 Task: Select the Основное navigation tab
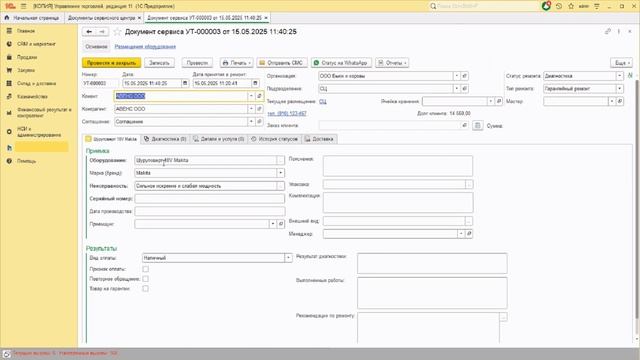[x=96, y=47]
